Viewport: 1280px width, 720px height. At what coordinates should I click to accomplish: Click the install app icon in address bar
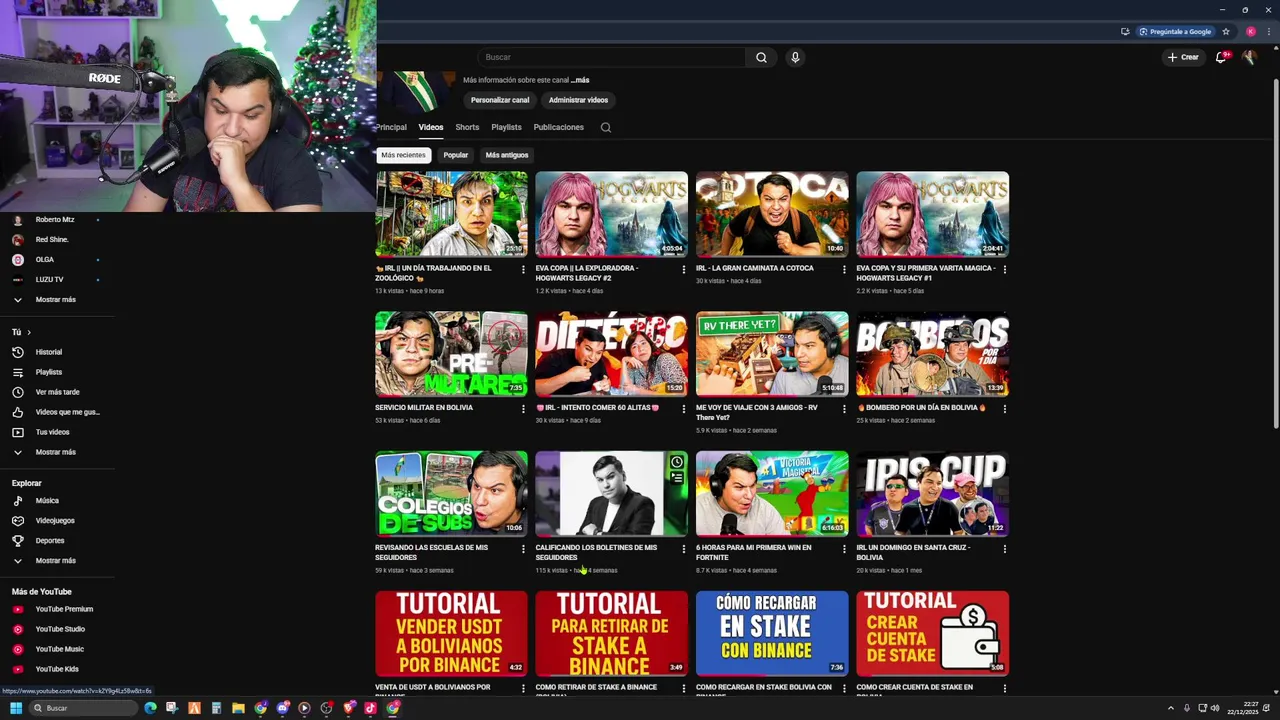1125,31
